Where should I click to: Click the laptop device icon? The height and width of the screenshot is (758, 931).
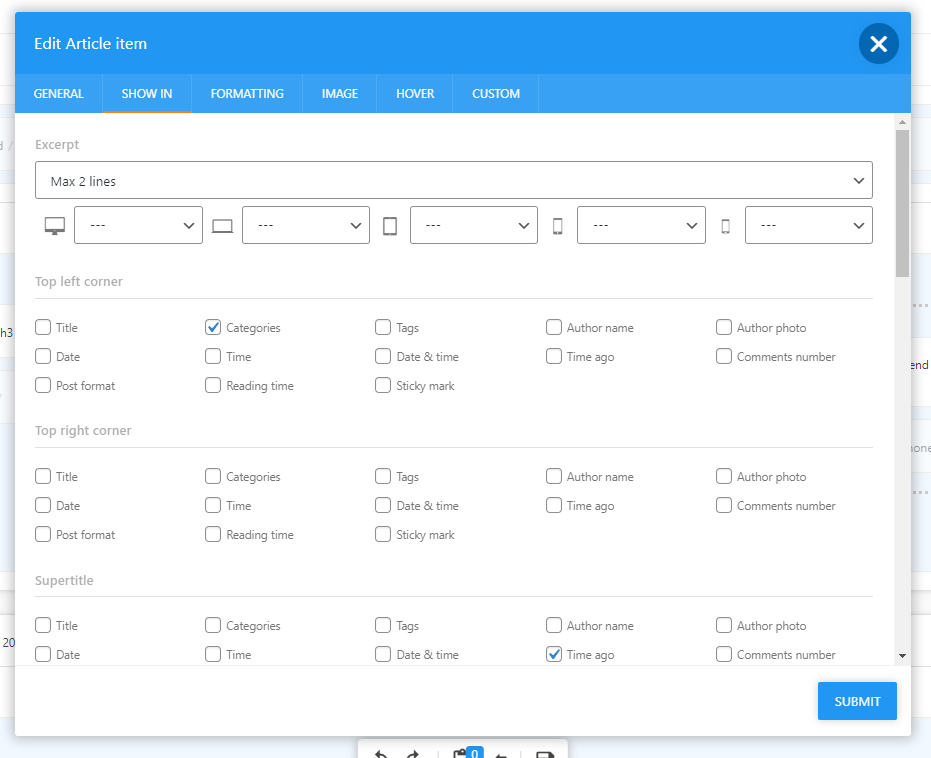coord(222,226)
